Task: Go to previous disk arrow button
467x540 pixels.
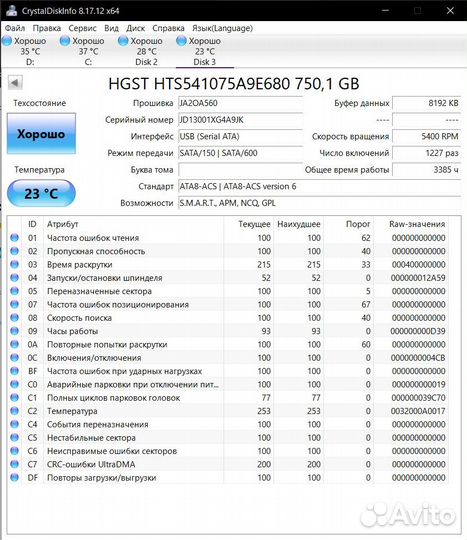Action: pos(15,83)
